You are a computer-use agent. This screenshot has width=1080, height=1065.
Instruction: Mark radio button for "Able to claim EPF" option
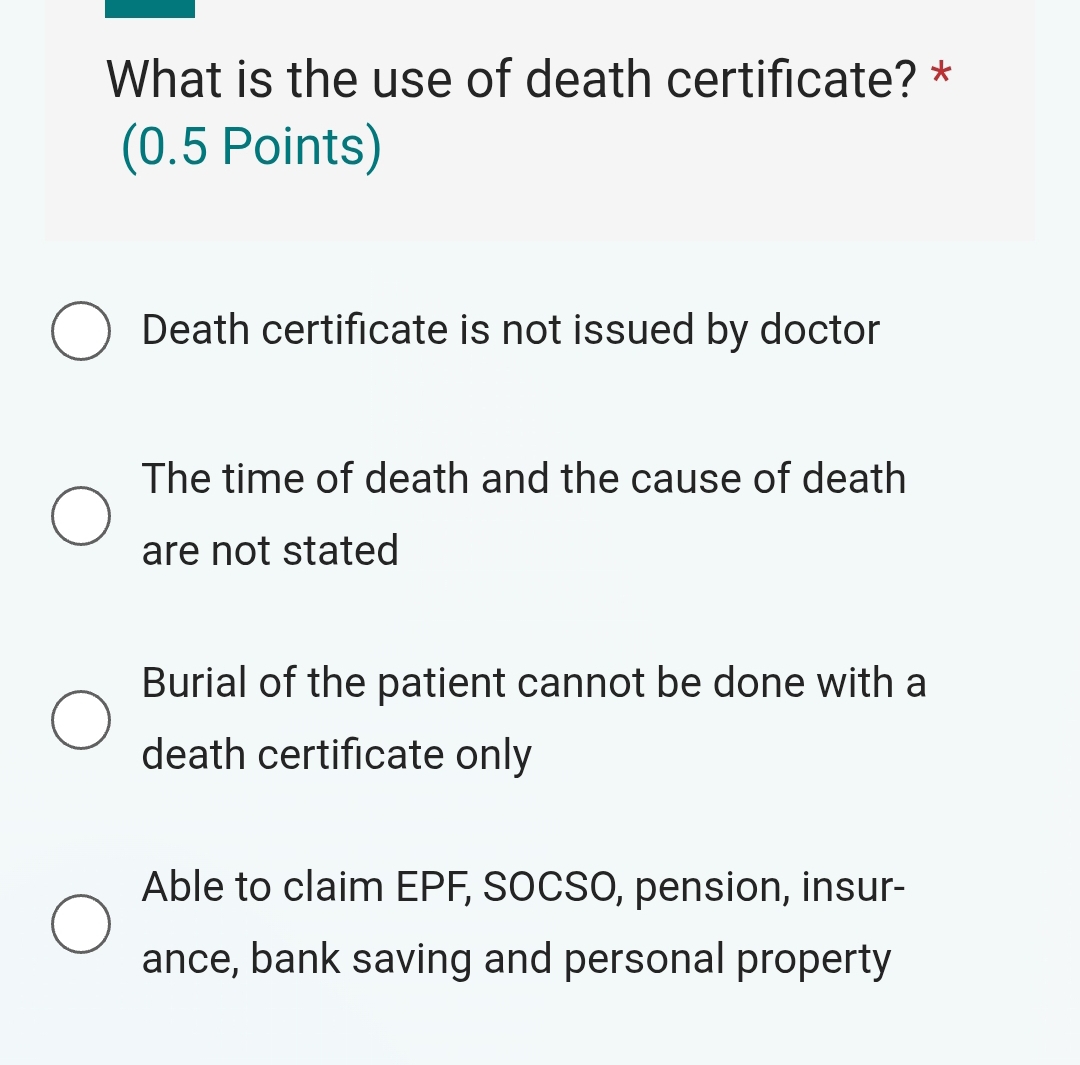click(81, 924)
